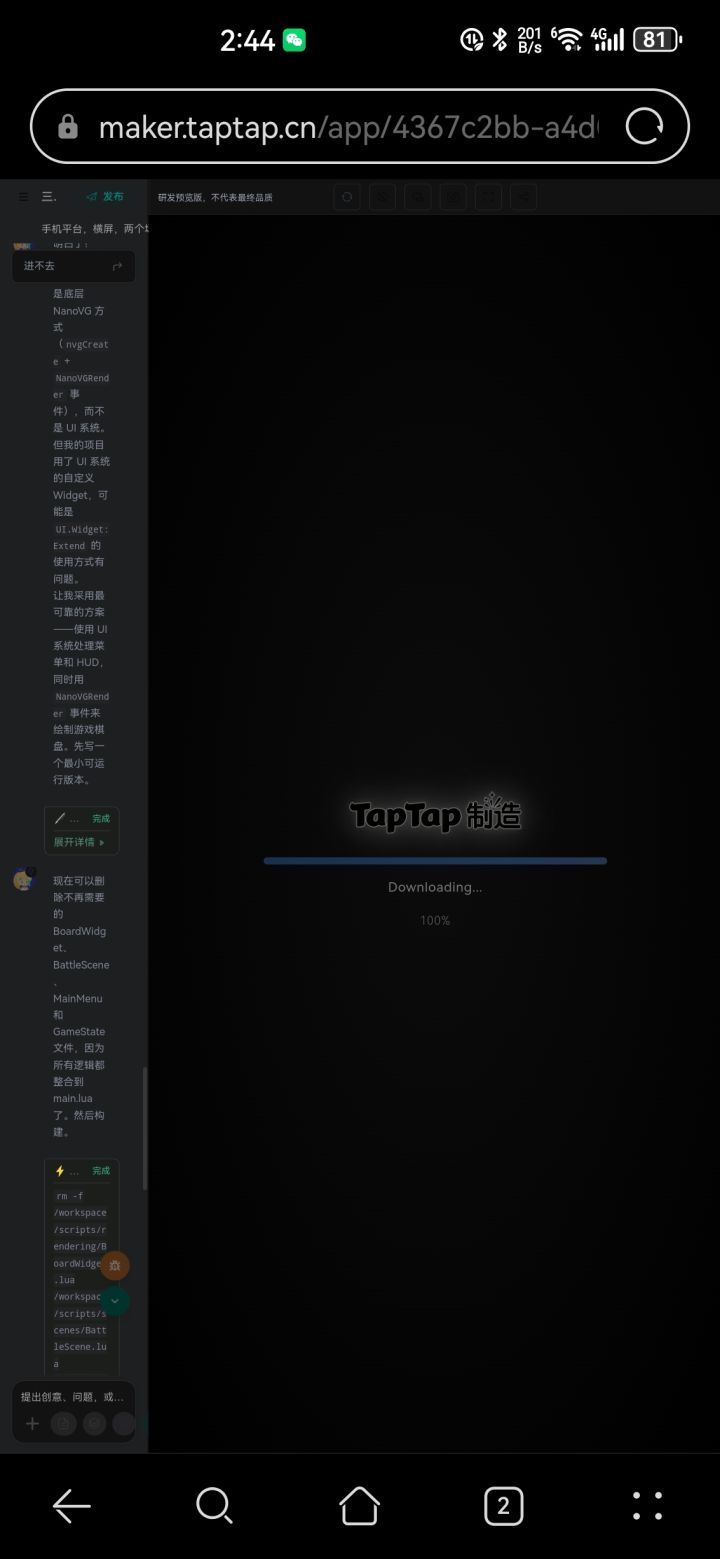Tap the browser search icon in bottom bar
Viewport: 720px width, 1559px height.
coord(215,1505)
